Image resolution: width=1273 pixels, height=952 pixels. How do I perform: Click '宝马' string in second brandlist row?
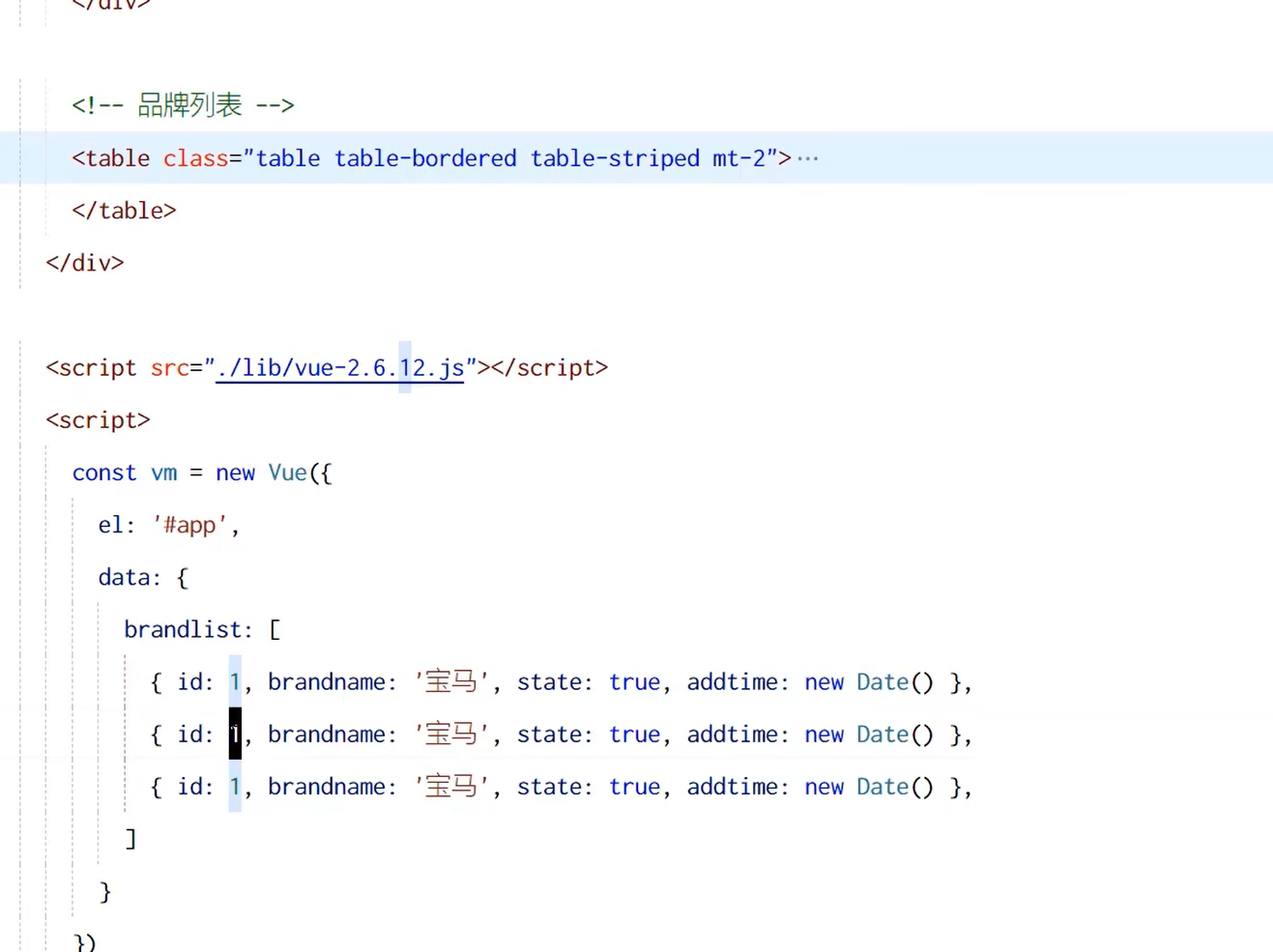[x=451, y=735]
